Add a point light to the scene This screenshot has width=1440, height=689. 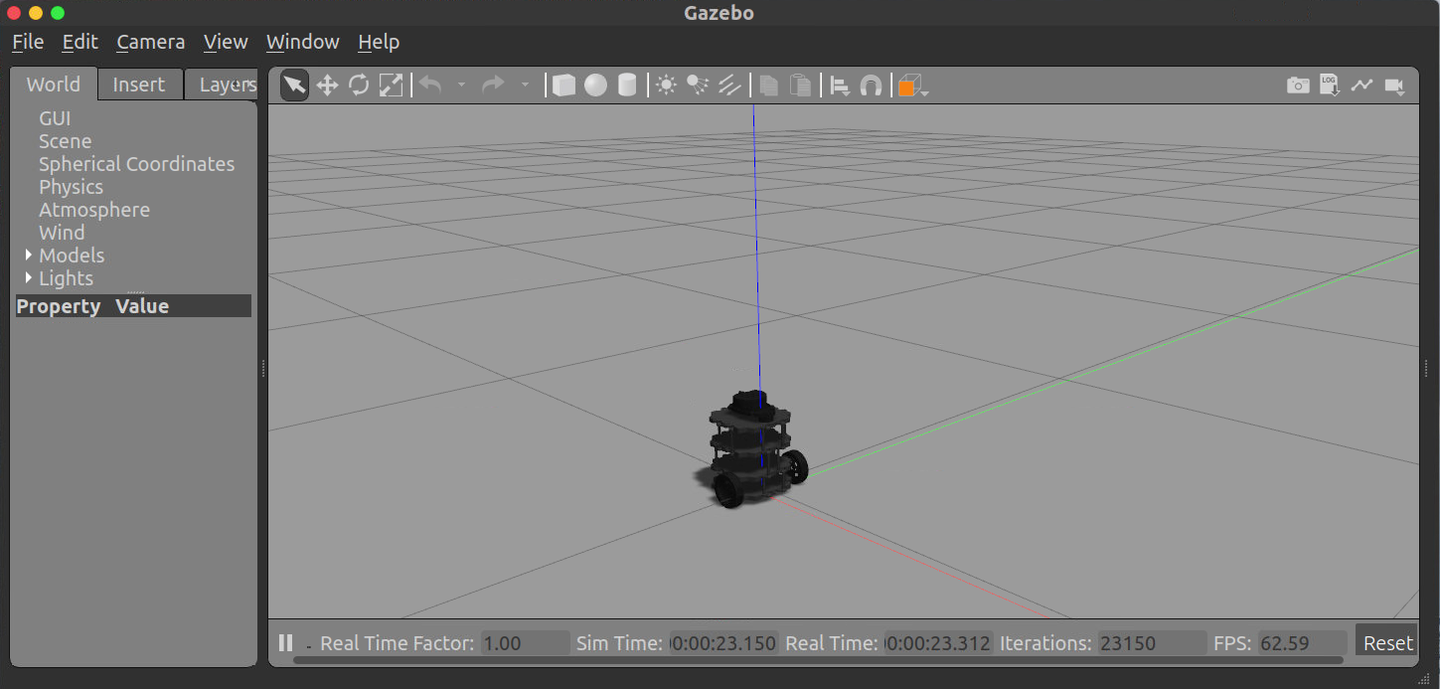coord(667,85)
